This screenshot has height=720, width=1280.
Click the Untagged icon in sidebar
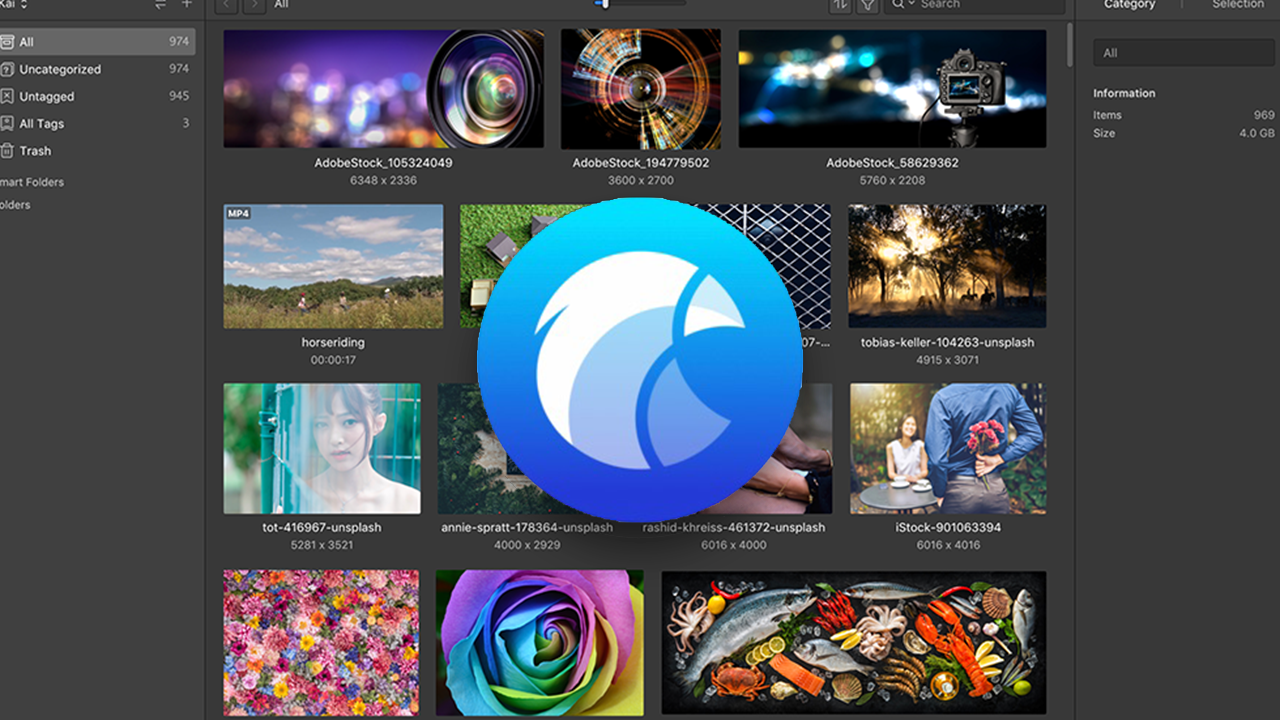(6, 96)
